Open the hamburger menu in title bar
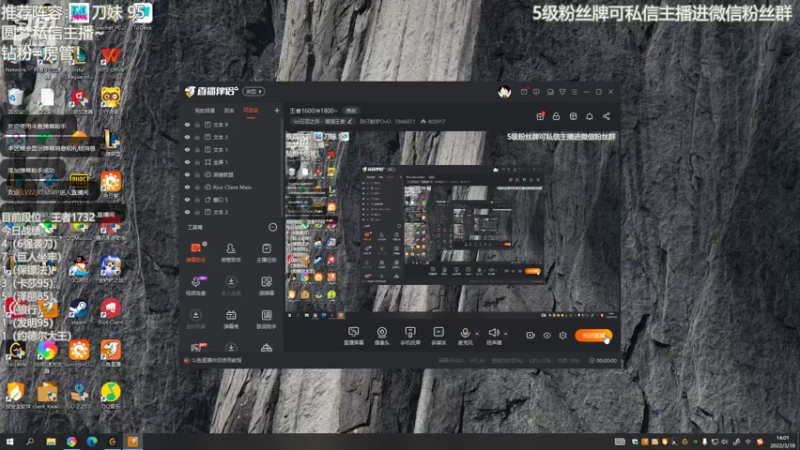 click(574, 92)
